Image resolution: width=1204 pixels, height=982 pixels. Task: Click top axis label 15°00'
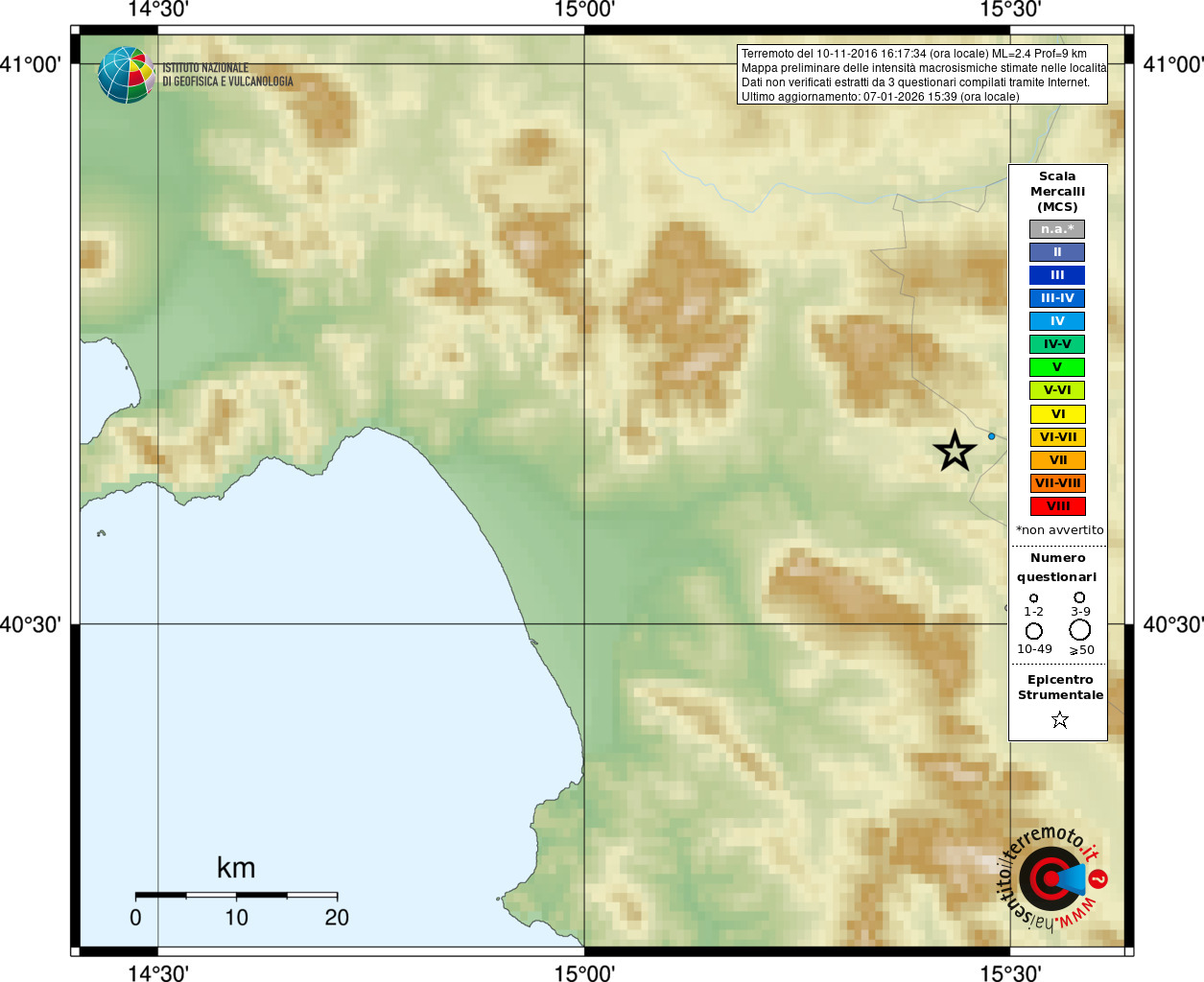pos(584,10)
